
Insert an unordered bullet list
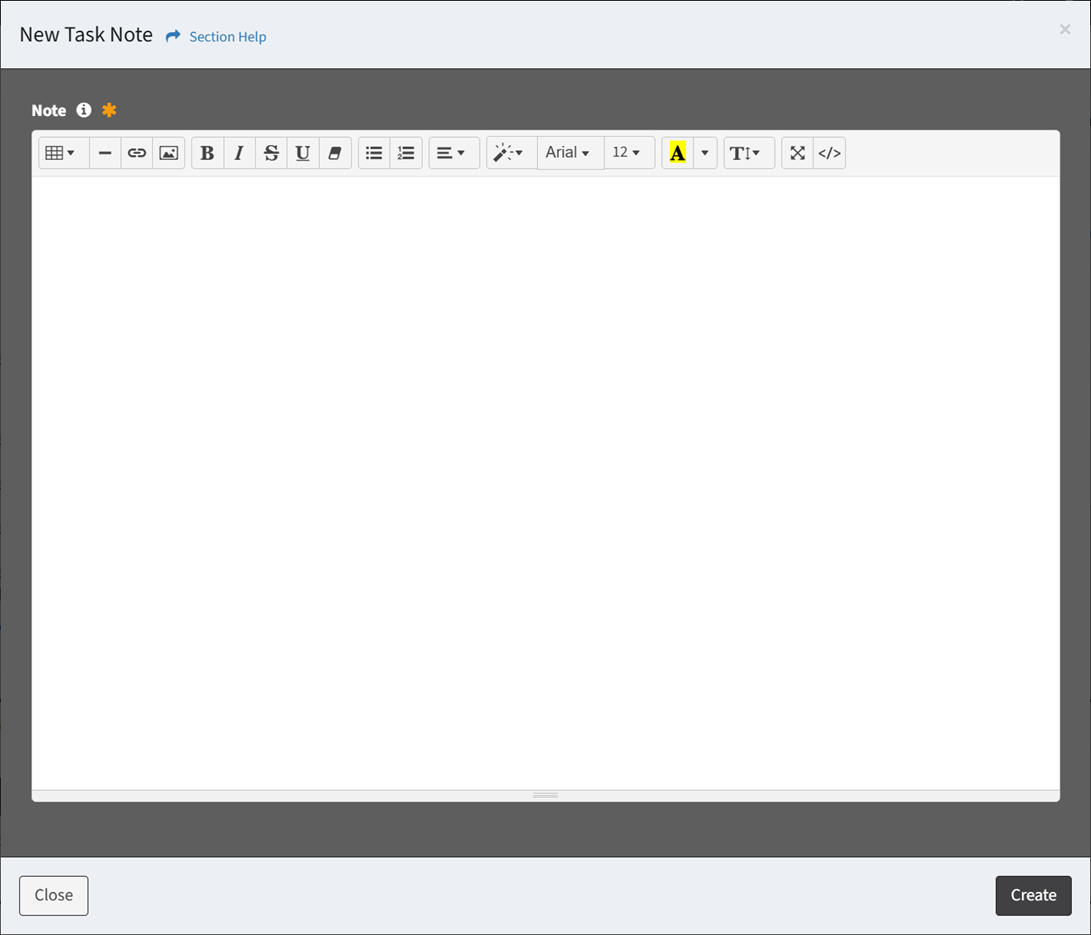(374, 153)
